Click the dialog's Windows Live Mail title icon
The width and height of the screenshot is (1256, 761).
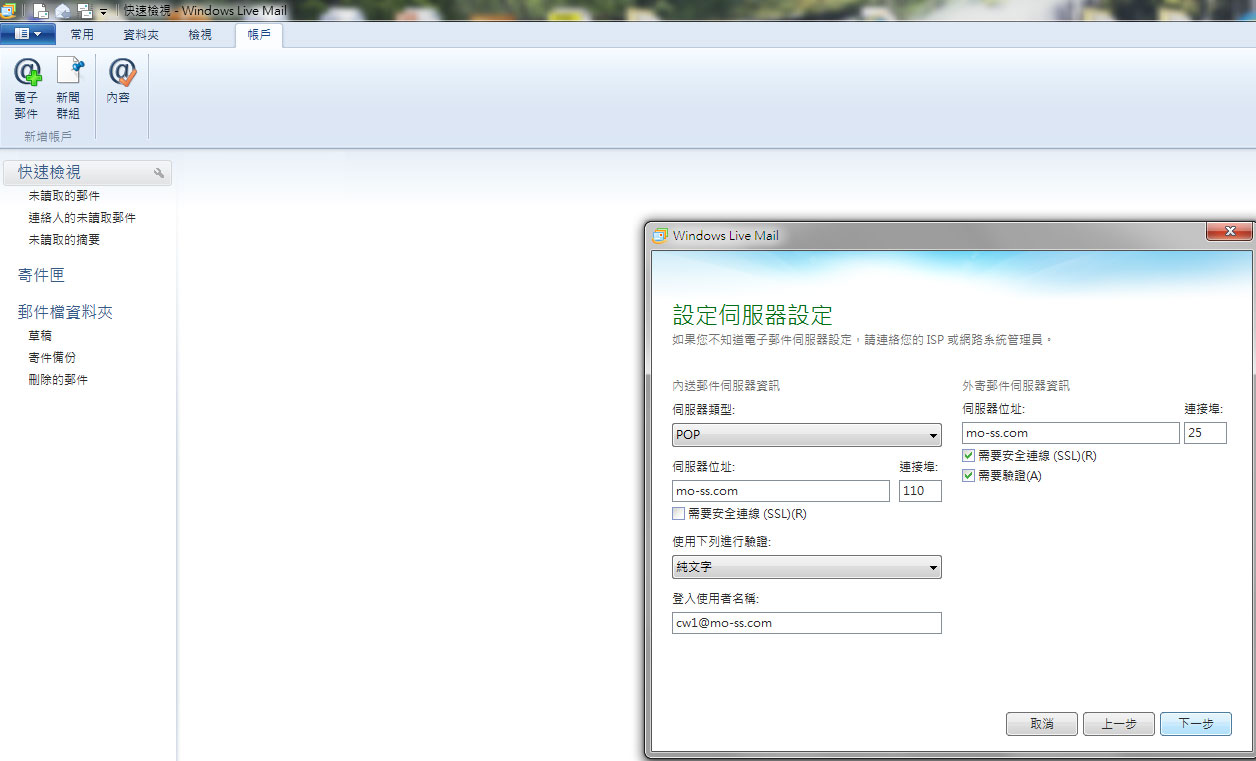click(x=660, y=236)
